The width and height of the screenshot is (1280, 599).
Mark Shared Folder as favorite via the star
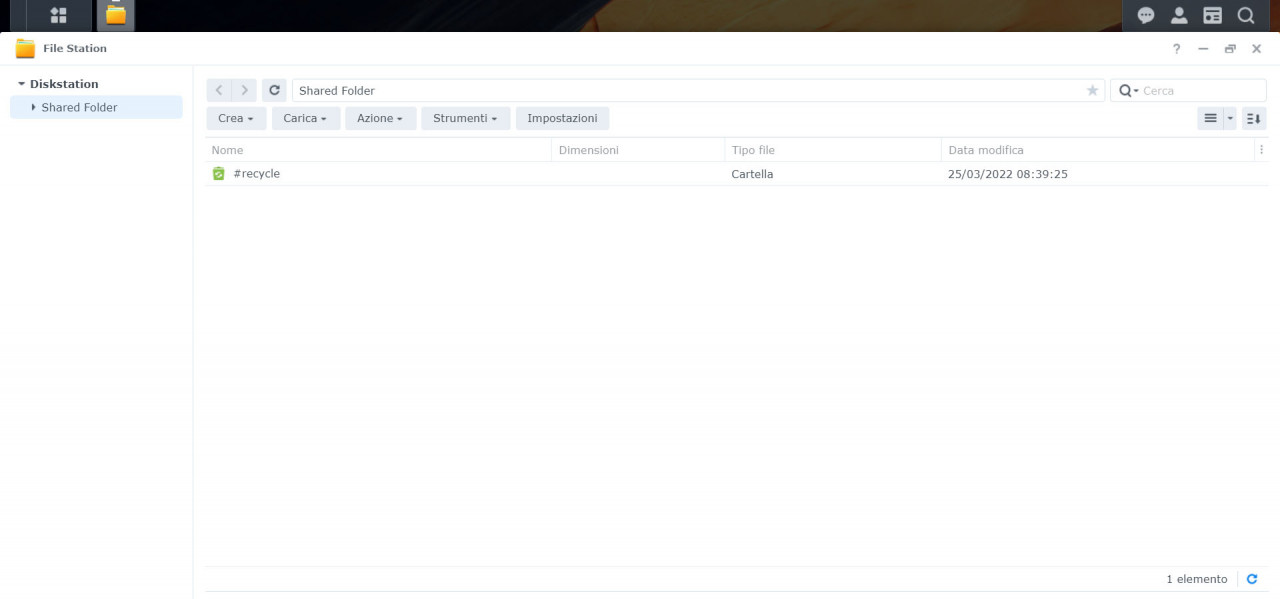coord(1092,90)
